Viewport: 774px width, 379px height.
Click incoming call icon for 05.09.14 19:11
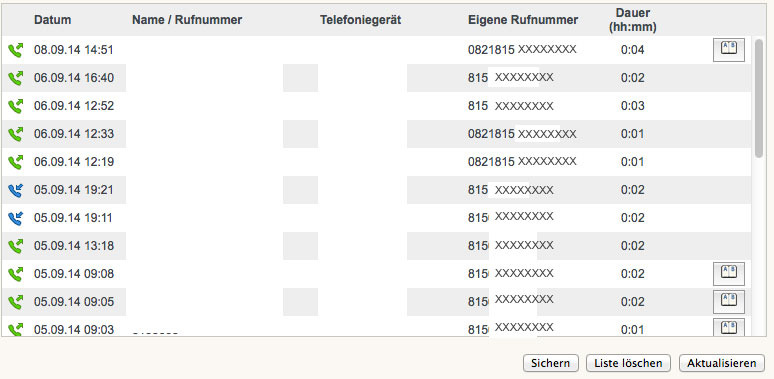[x=16, y=218]
